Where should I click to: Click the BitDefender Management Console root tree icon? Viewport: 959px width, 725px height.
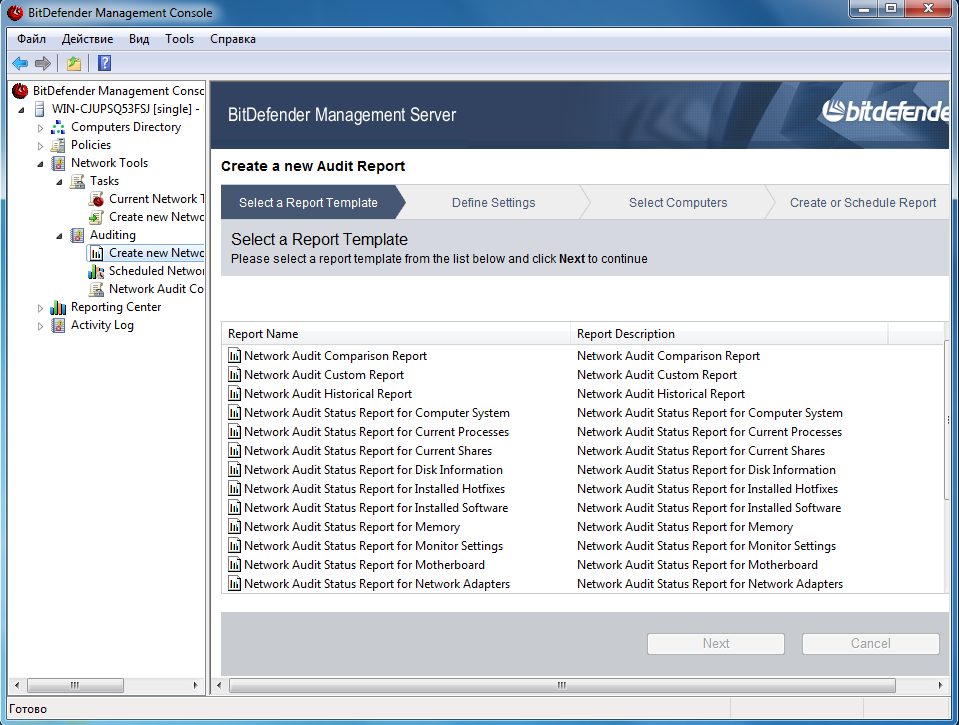(20, 91)
